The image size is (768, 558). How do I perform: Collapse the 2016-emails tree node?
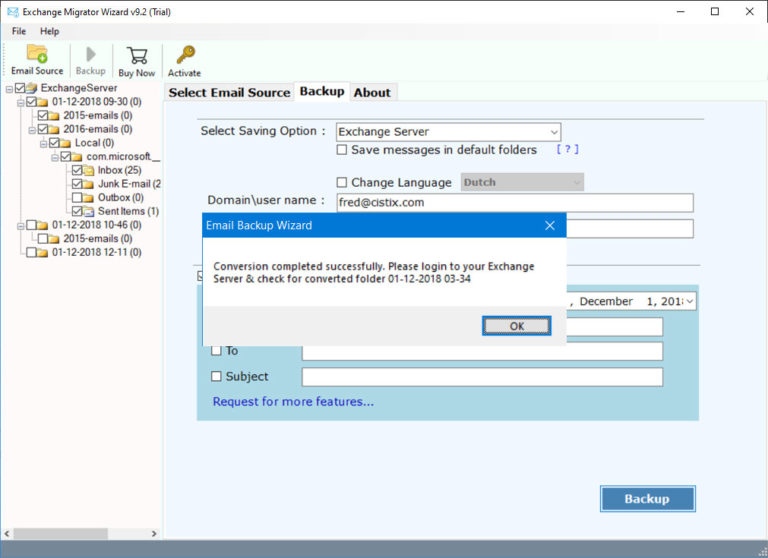click(x=32, y=130)
